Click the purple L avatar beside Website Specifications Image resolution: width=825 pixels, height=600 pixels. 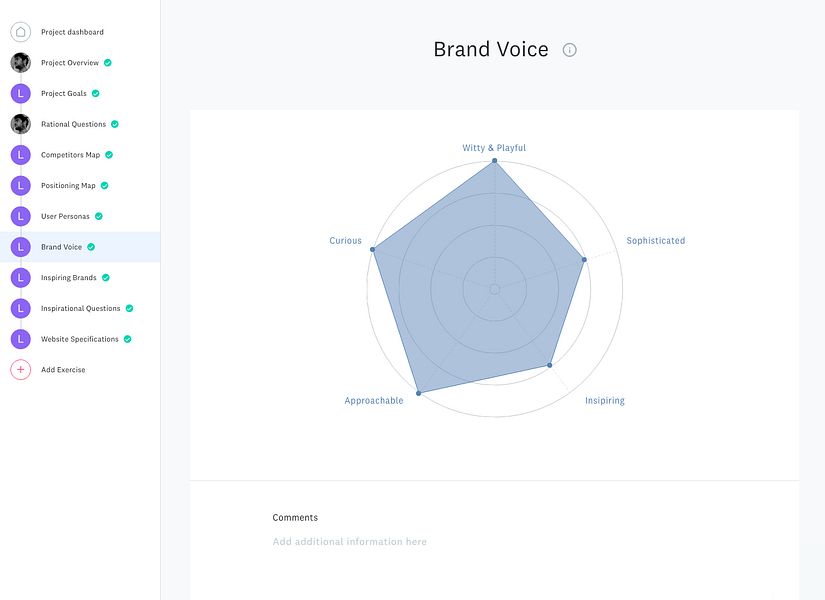pos(20,339)
